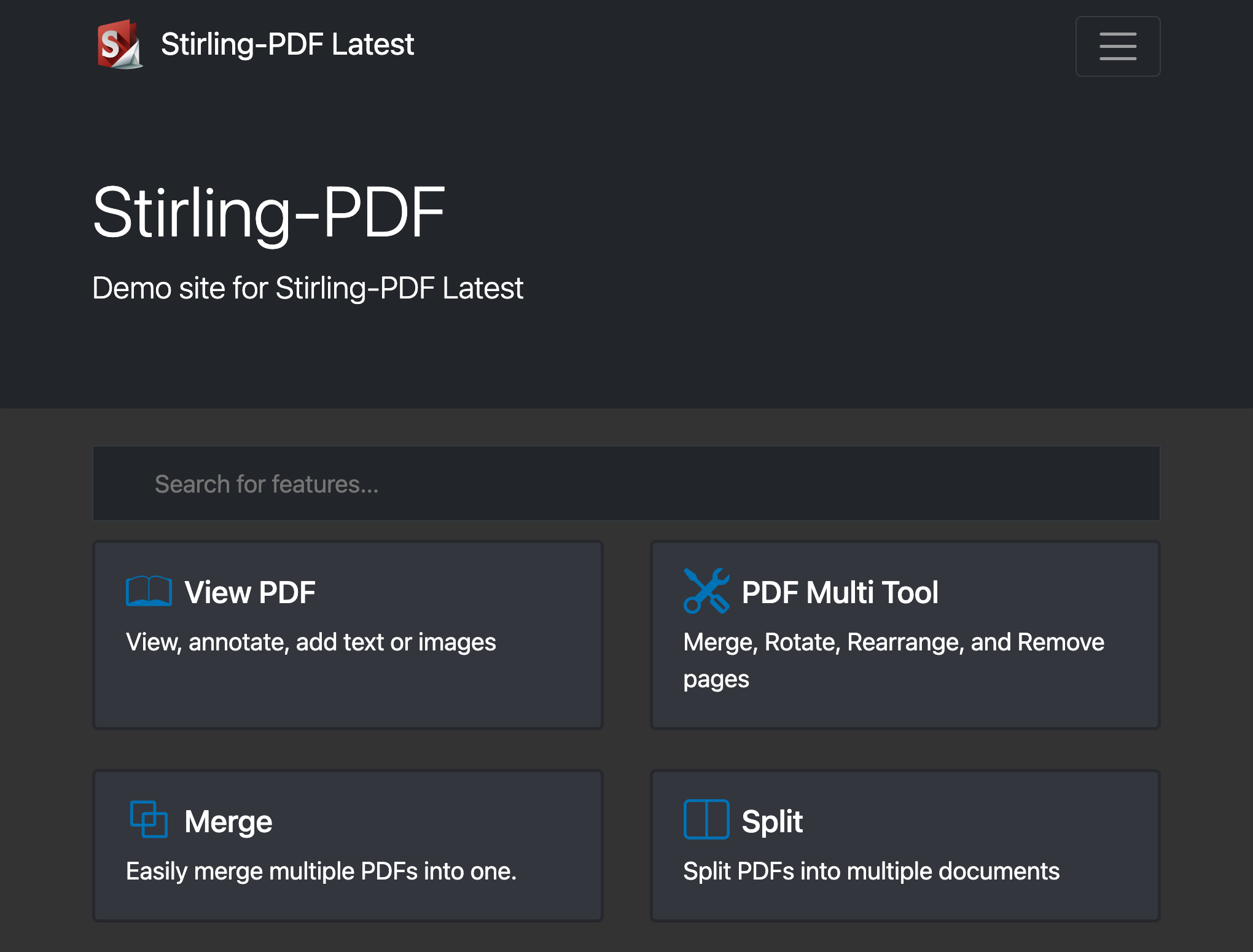The image size is (1253, 952).
Task: Click the Stirling-PDF logo icon
Action: 120,44
